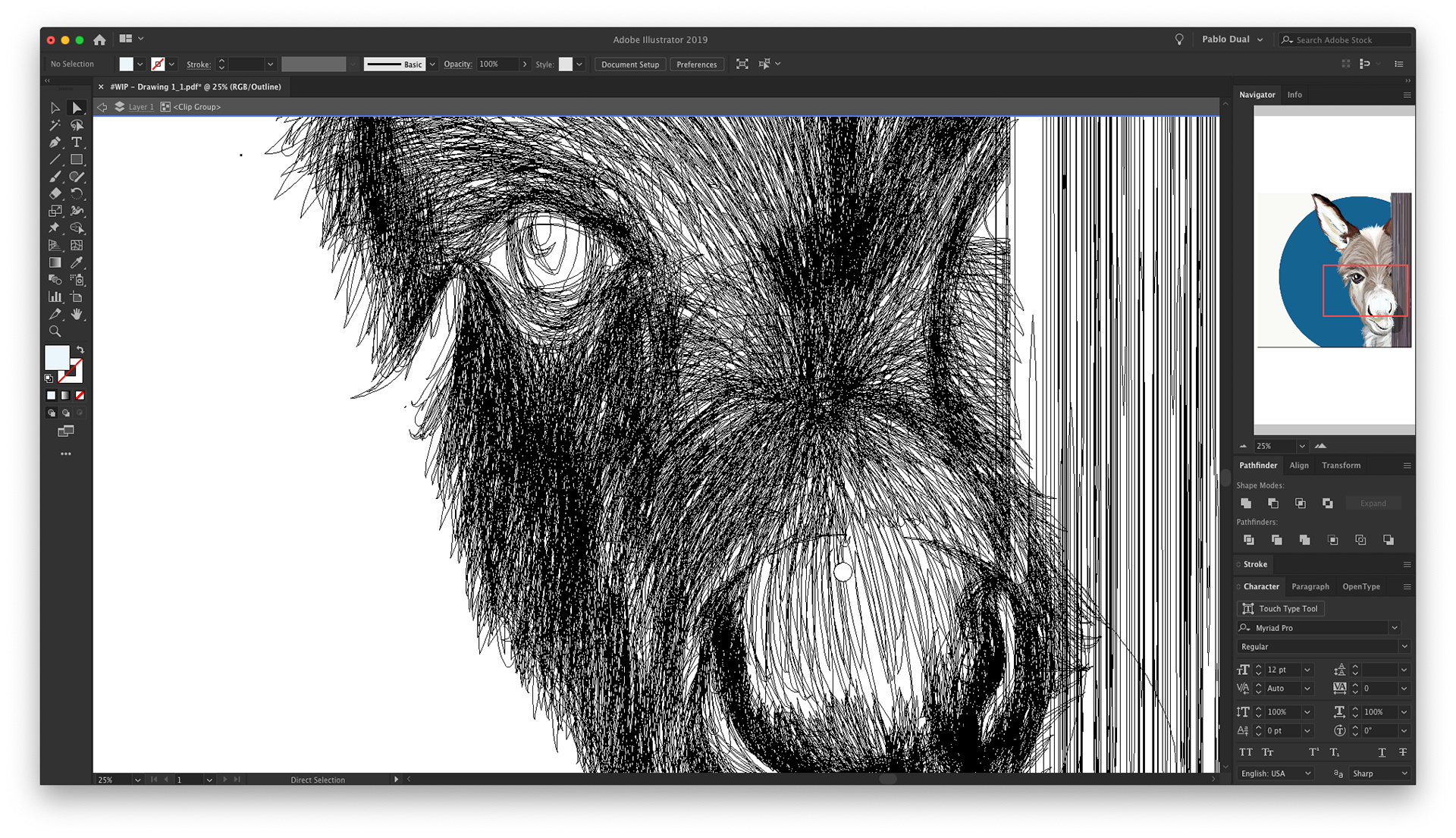The height and width of the screenshot is (838, 1456).
Task: Click the Document Setup button
Action: [629, 64]
